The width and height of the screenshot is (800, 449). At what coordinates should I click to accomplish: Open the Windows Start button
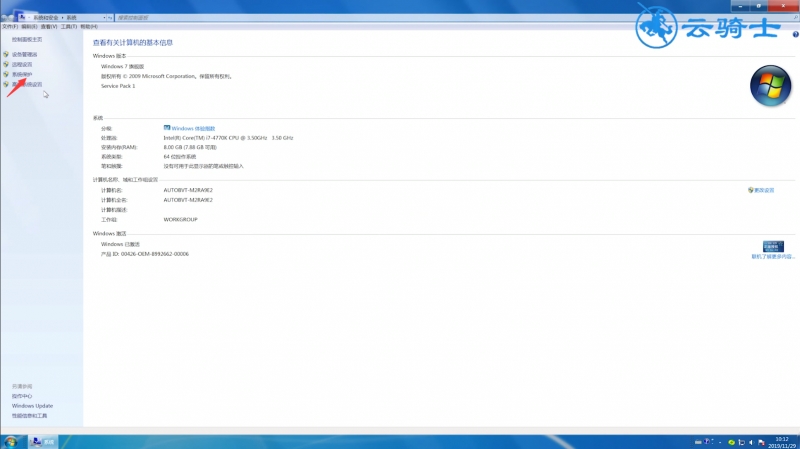11,442
